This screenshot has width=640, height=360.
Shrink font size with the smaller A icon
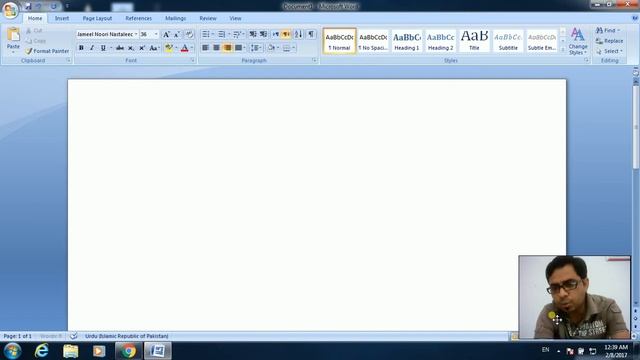click(177, 34)
